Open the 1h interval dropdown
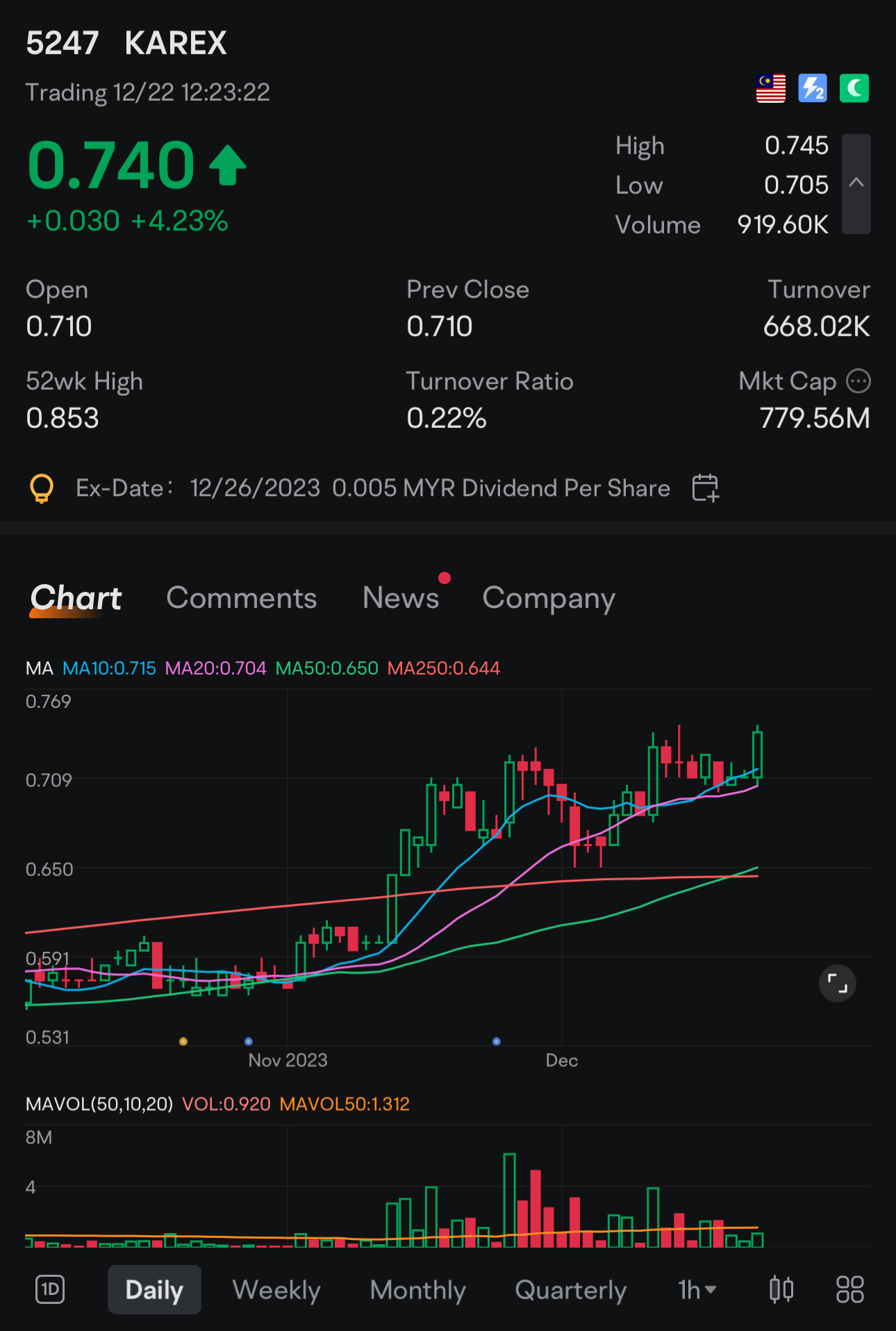Viewport: 896px width, 1331px height. pyautogui.click(x=697, y=1290)
